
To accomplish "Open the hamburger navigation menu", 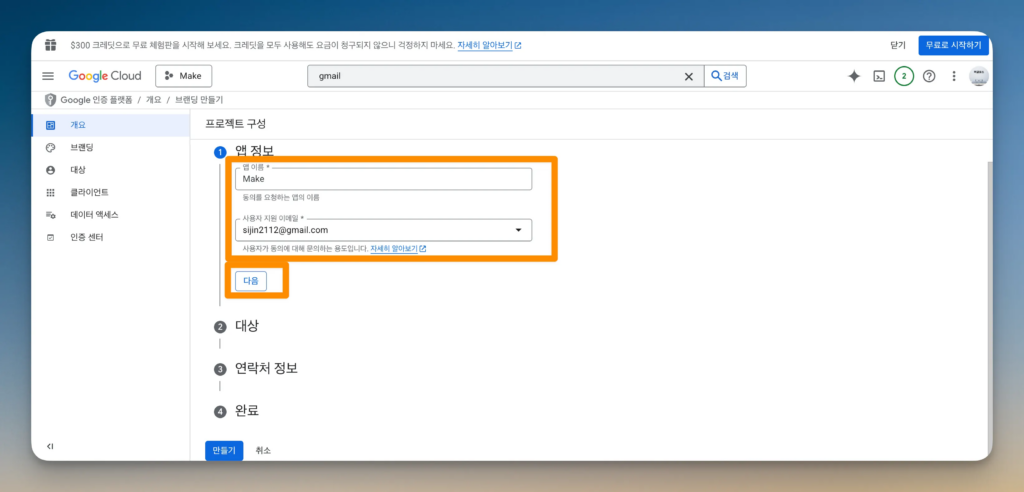I will [x=48, y=76].
